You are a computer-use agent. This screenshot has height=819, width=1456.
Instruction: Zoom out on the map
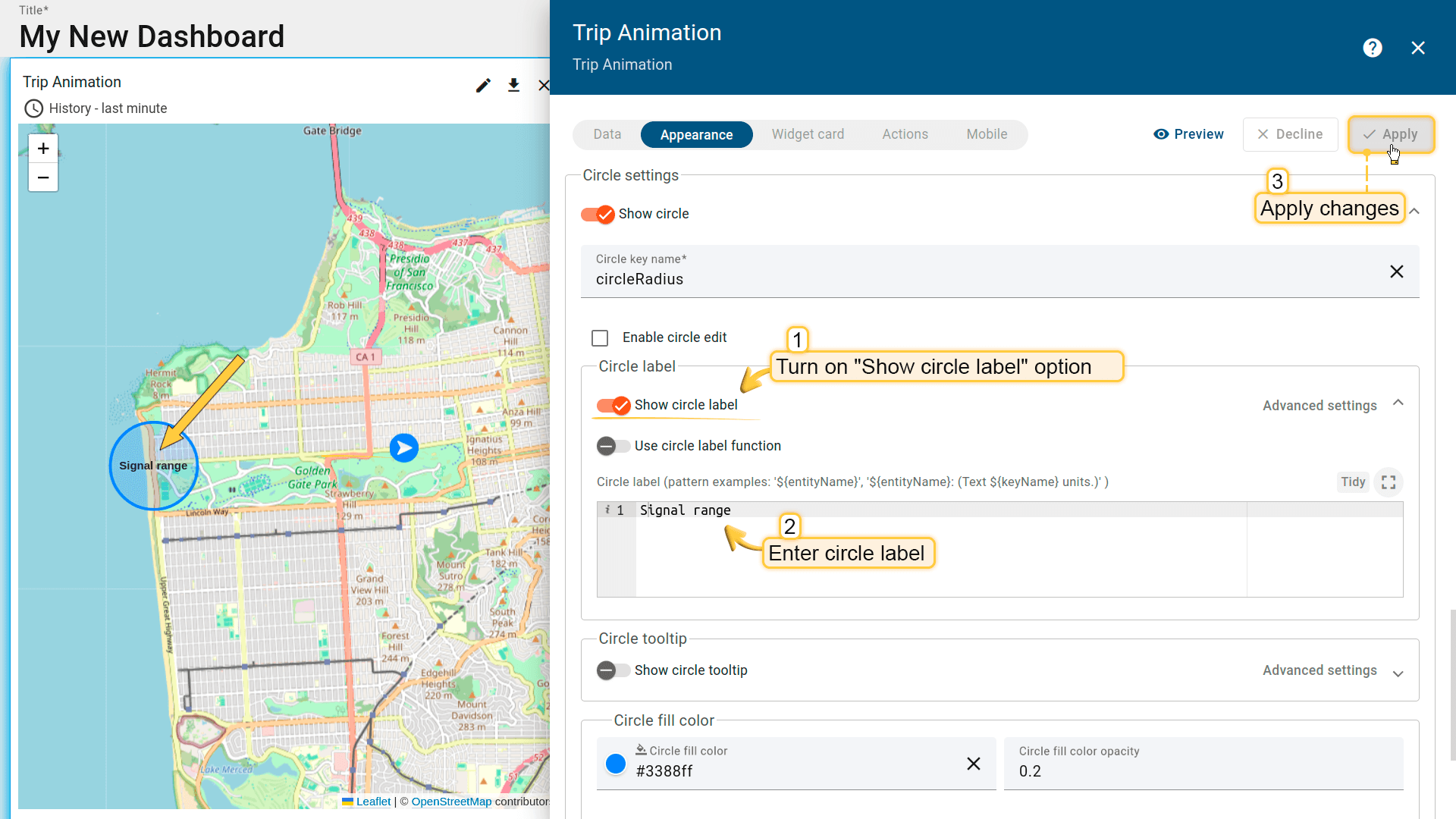[43, 177]
